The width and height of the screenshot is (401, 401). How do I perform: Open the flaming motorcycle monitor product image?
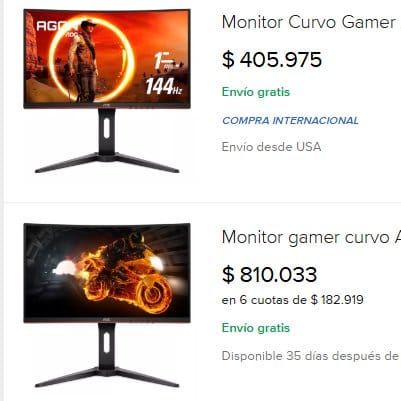(107, 306)
